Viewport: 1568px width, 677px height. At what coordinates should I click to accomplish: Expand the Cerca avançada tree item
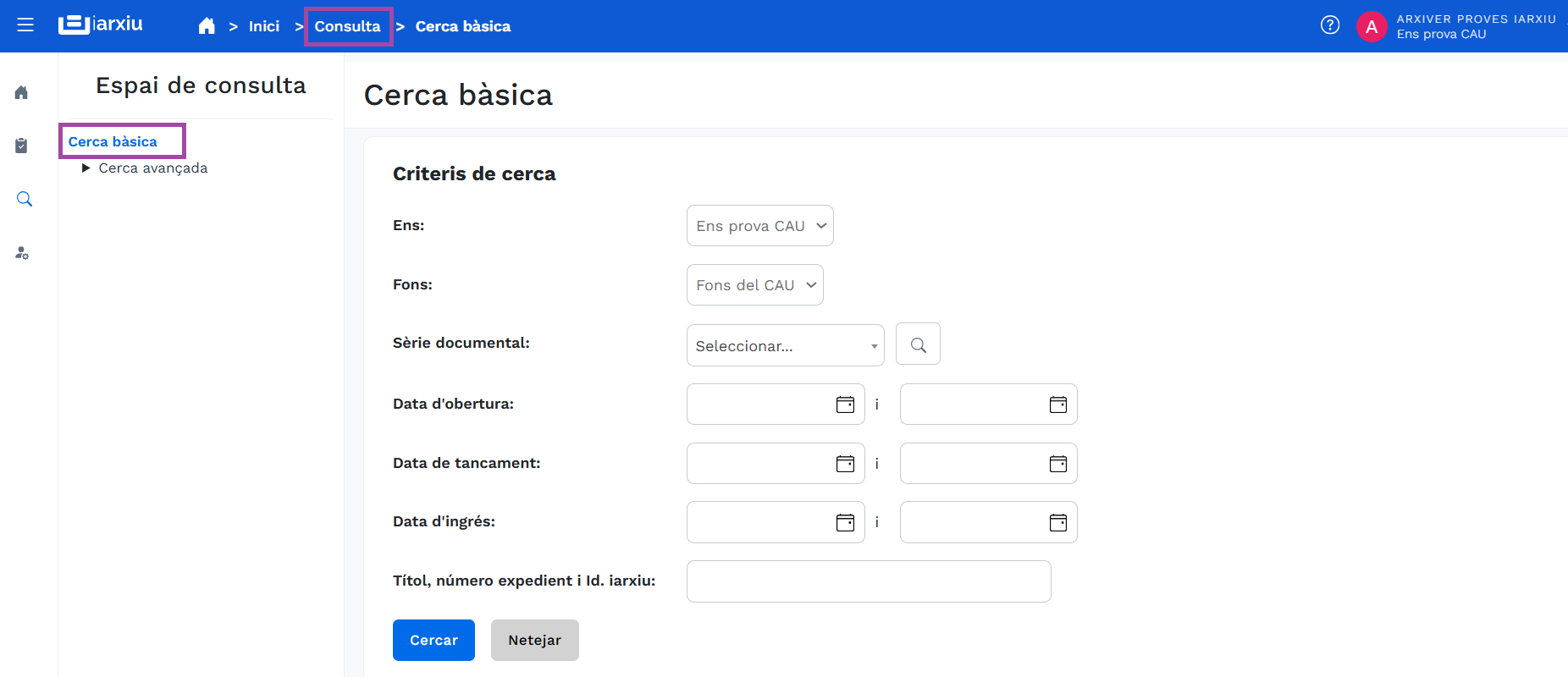pos(86,168)
